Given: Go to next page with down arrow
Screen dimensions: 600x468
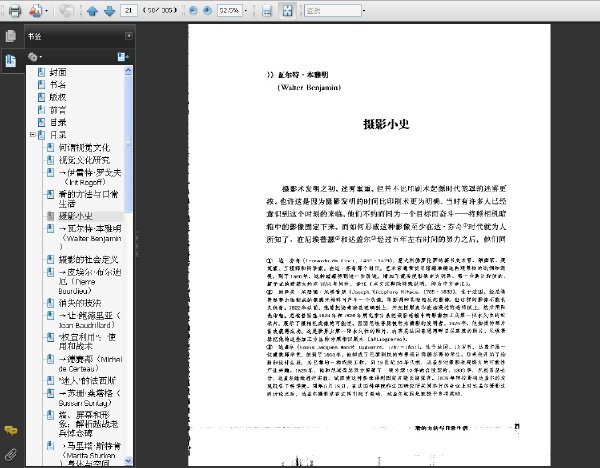Looking at the screenshot, I should coord(109,11).
